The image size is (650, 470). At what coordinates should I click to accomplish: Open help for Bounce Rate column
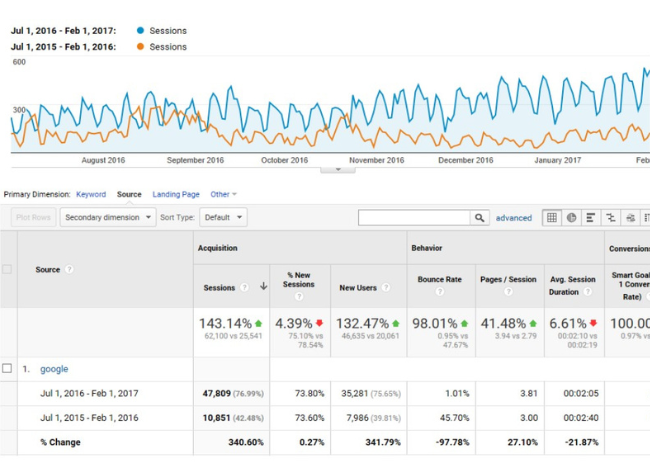440,292
